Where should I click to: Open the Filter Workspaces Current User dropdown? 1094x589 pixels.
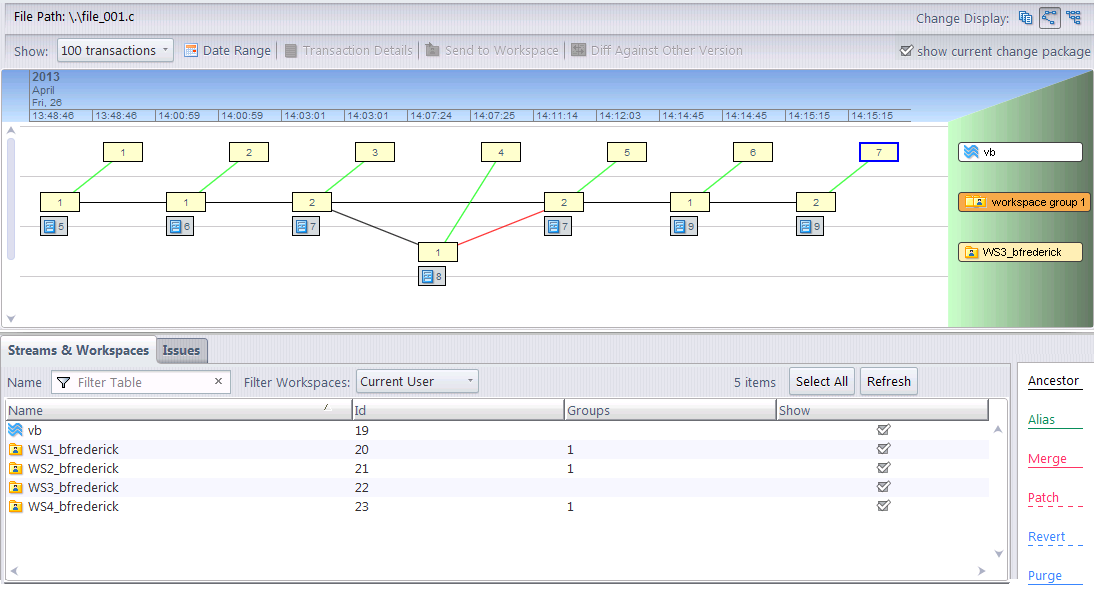pyautogui.click(x=417, y=381)
